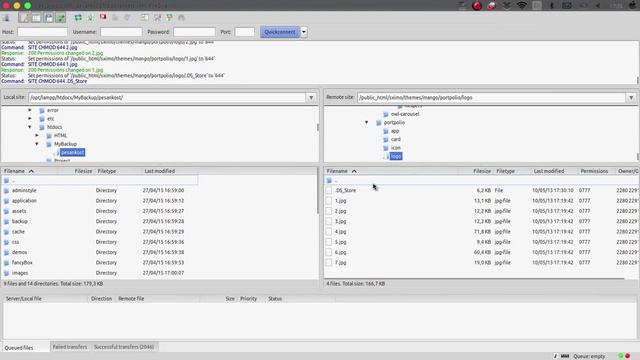The width and height of the screenshot is (640, 360).
Task: Open the Quickconnect history dropdown arrow
Action: pyautogui.click(x=304, y=32)
